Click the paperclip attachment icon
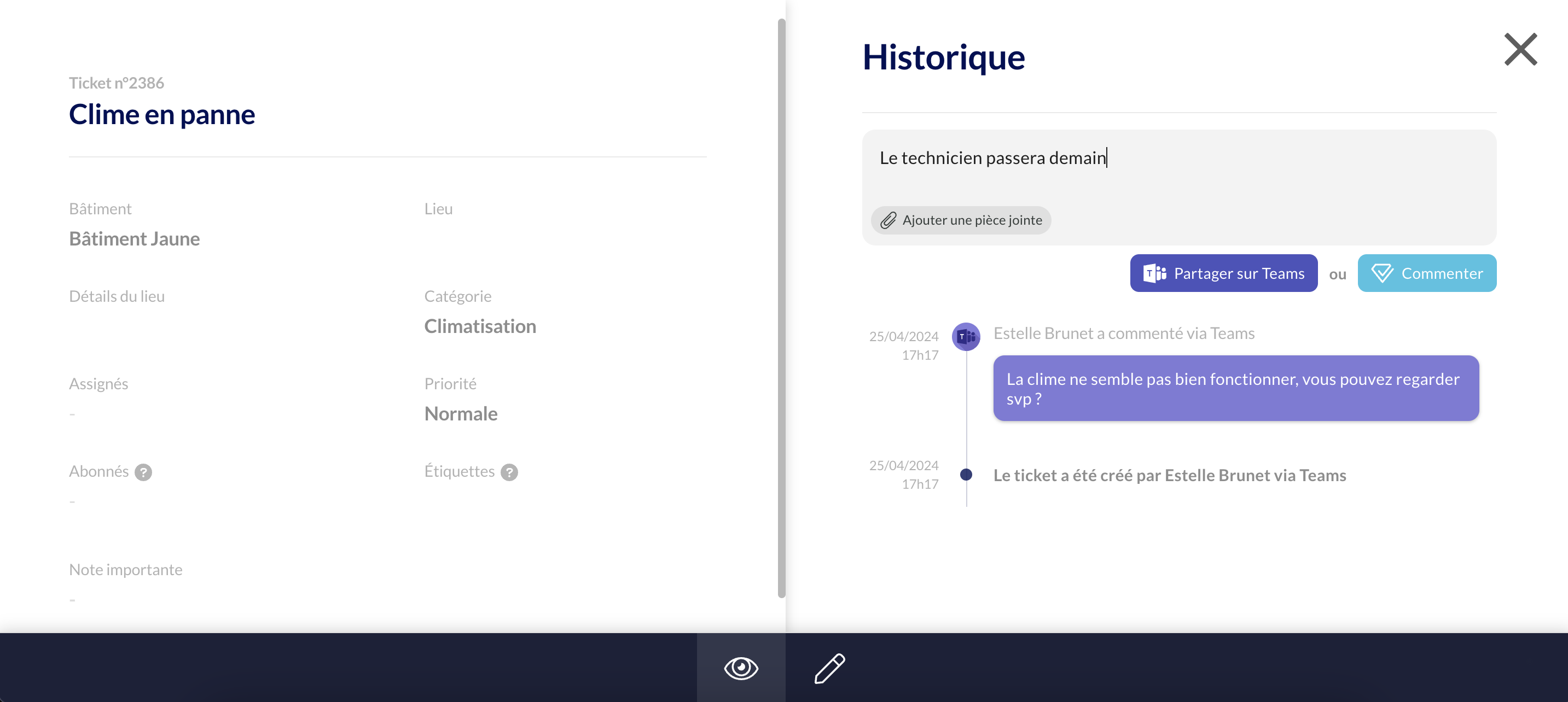 coord(888,220)
